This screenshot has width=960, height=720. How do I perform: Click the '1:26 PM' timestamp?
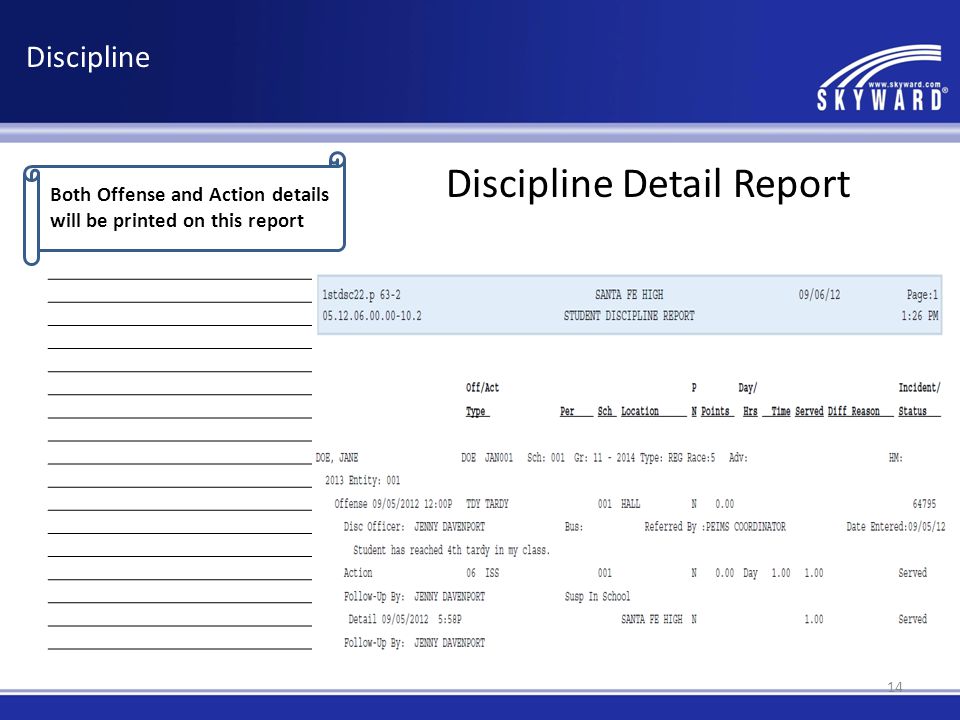click(x=920, y=316)
